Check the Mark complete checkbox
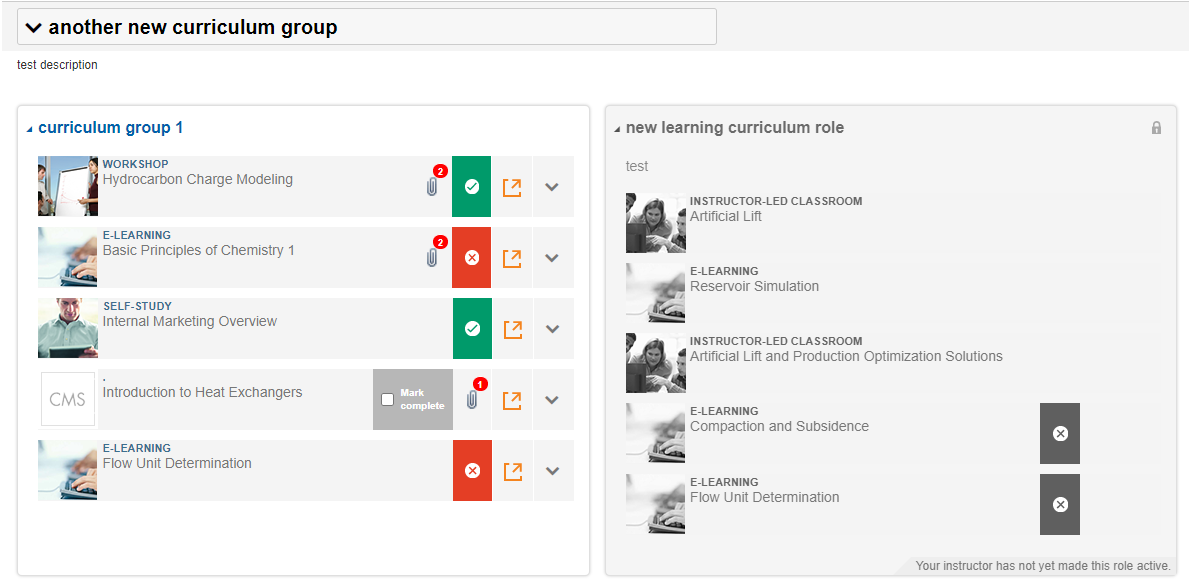 point(387,400)
